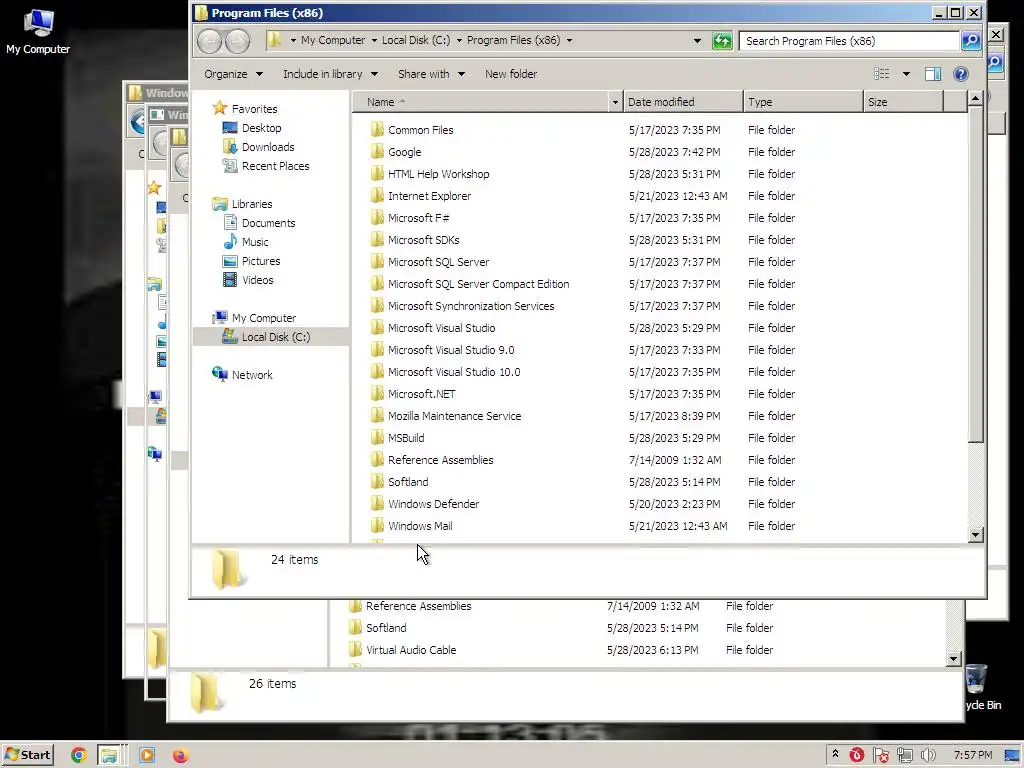1024x768 pixels.
Task: Click the Chrome icon in the taskbar
Action: tap(79, 755)
